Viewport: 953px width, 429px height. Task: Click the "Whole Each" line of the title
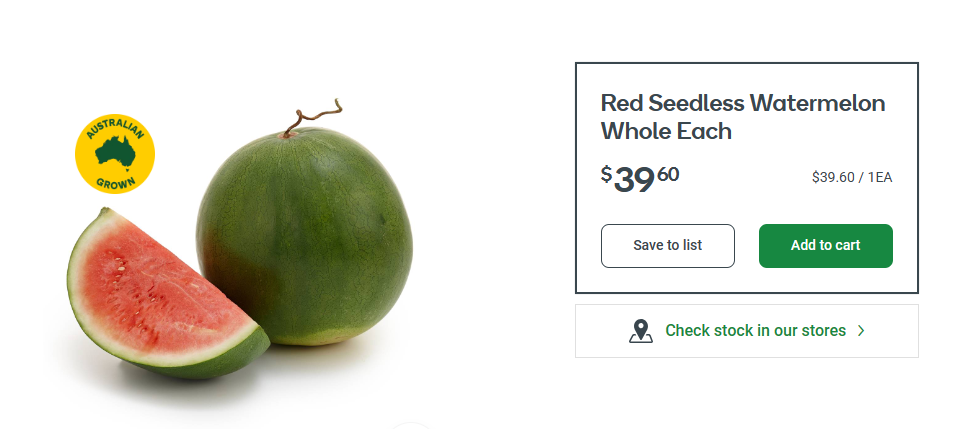(666, 131)
